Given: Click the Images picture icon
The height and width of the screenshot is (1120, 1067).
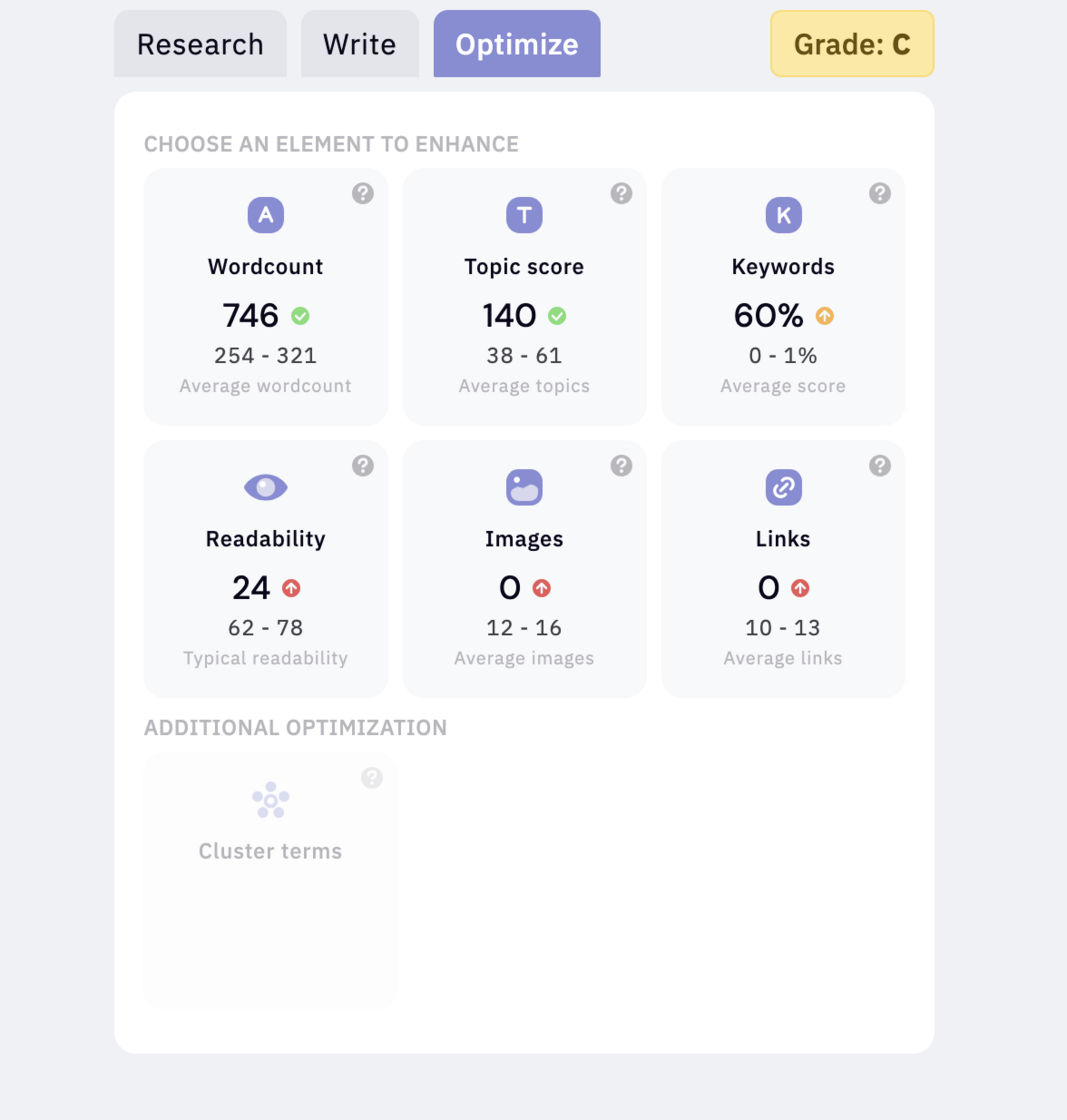Looking at the screenshot, I should click(524, 487).
